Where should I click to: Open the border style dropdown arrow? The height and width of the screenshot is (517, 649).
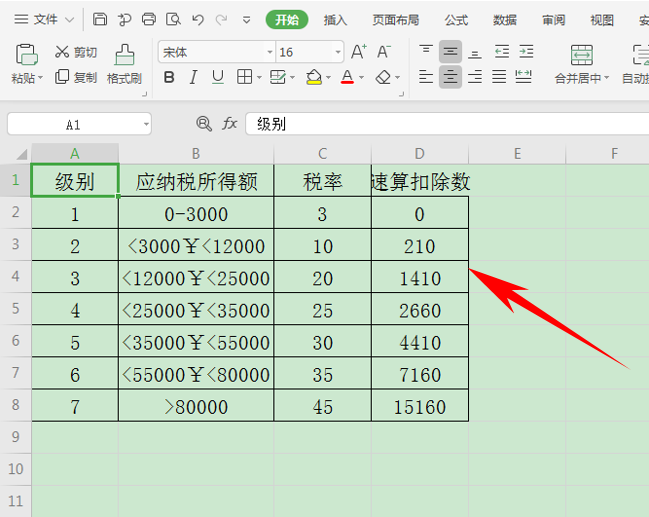tap(259, 77)
